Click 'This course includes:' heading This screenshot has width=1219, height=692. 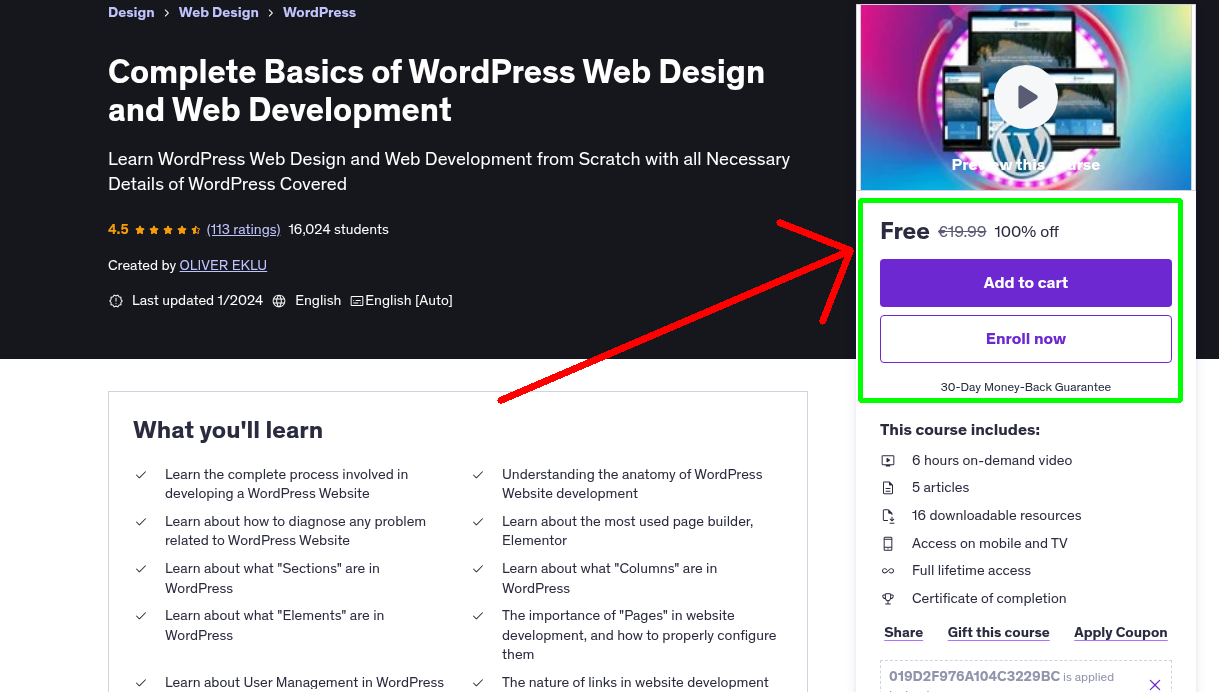pyautogui.click(x=960, y=429)
